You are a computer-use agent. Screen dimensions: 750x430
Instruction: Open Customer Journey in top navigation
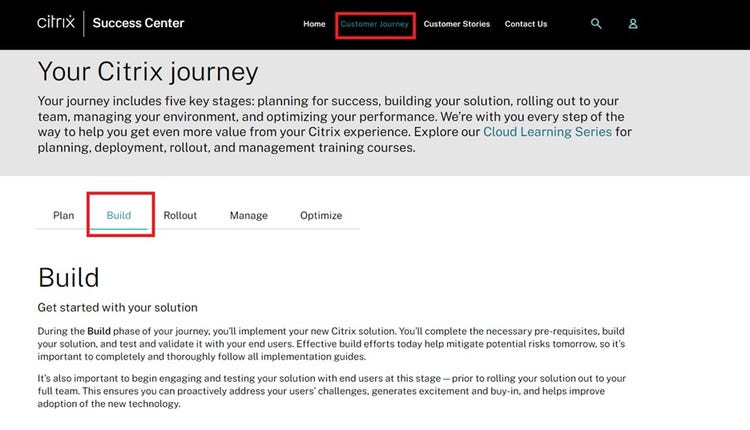[x=375, y=24]
